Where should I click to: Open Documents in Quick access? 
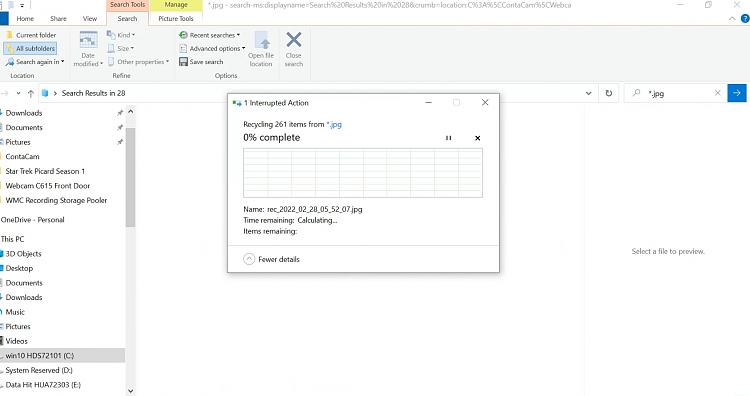[24, 128]
